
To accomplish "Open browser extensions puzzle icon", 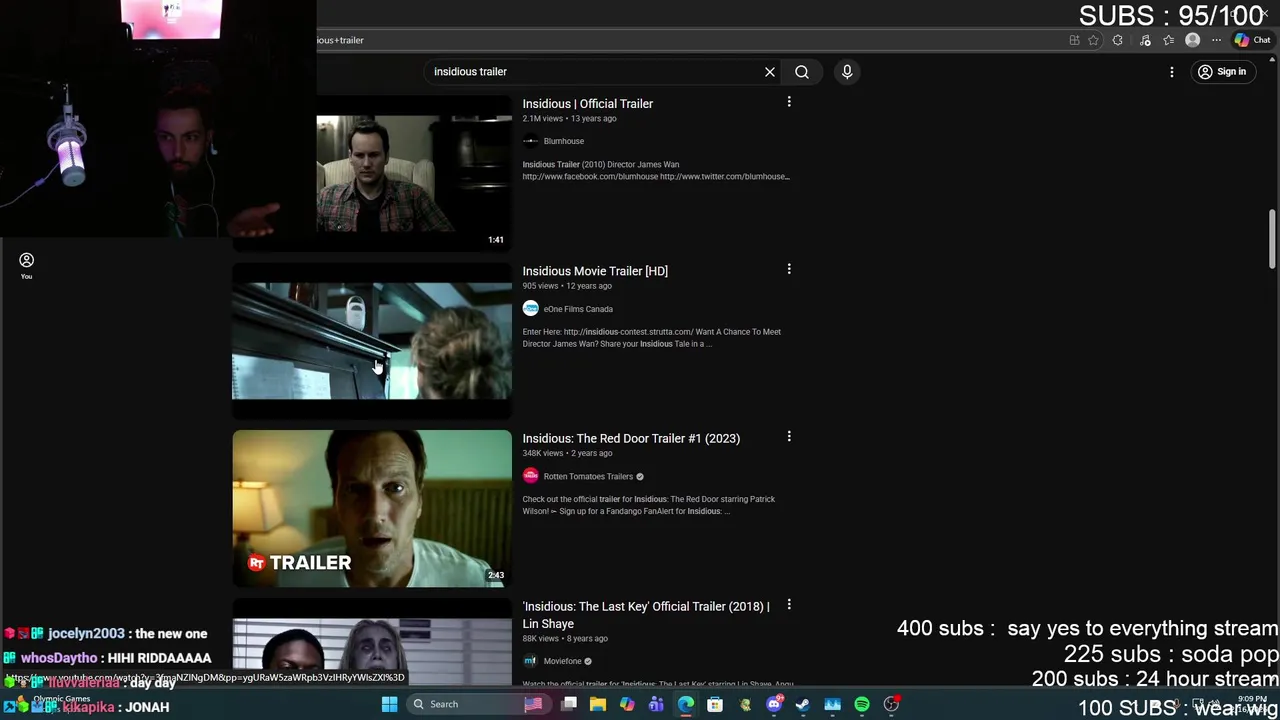I will [1118, 40].
